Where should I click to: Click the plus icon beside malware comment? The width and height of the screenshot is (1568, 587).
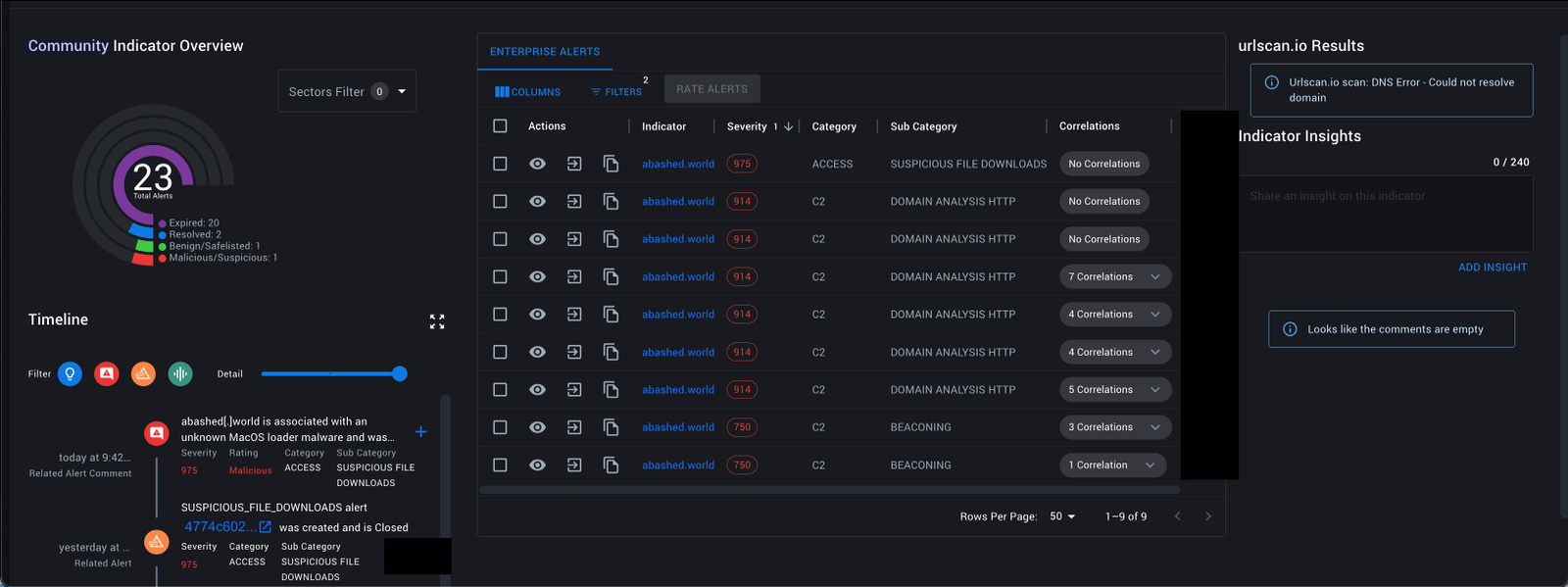point(420,431)
